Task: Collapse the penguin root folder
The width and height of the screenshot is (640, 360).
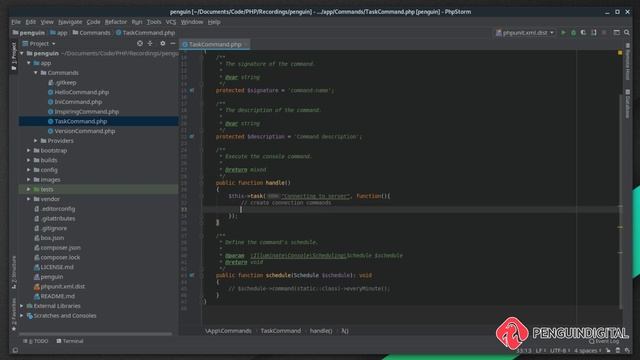Action: coord(22,53)
